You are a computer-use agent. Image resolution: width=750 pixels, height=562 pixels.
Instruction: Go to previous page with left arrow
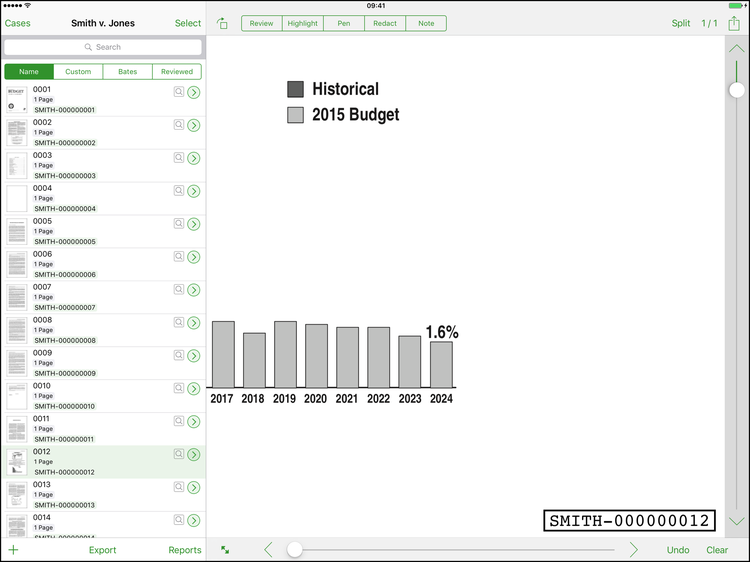tap(268, 550)
